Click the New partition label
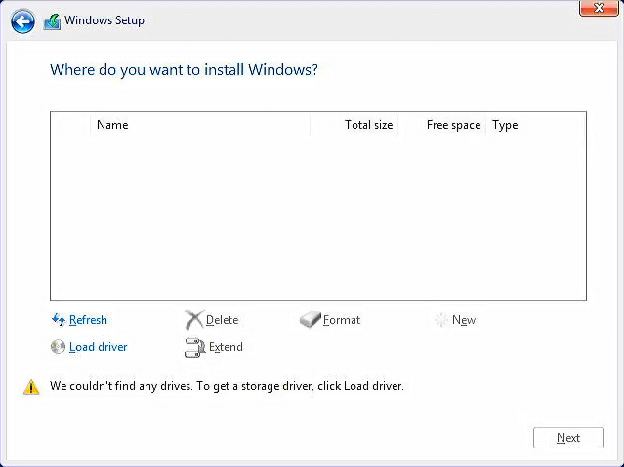Screen dimensions: 624x467 464,320
